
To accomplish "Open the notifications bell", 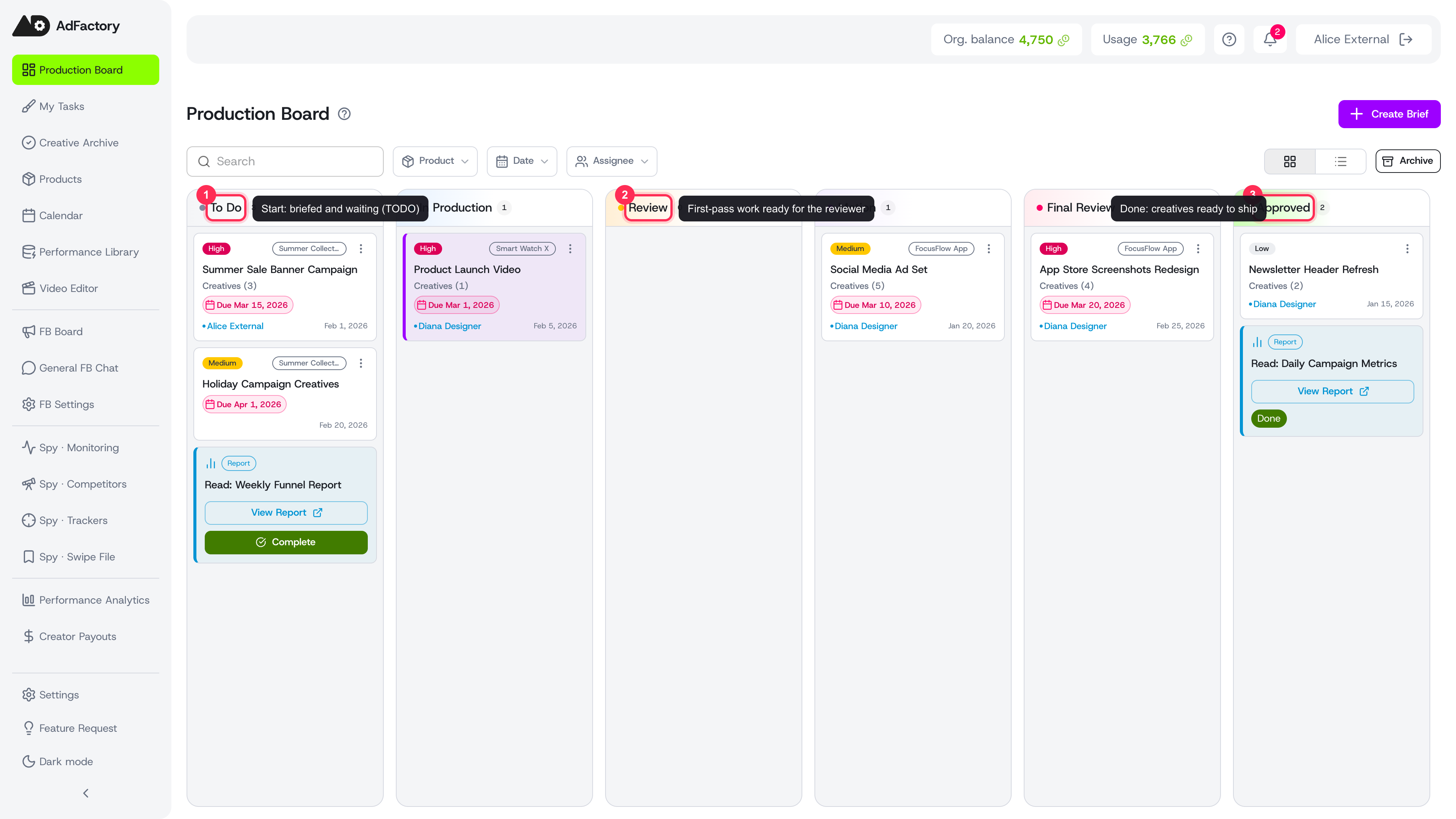I will pyautogui.click(x=1269, y=39).
